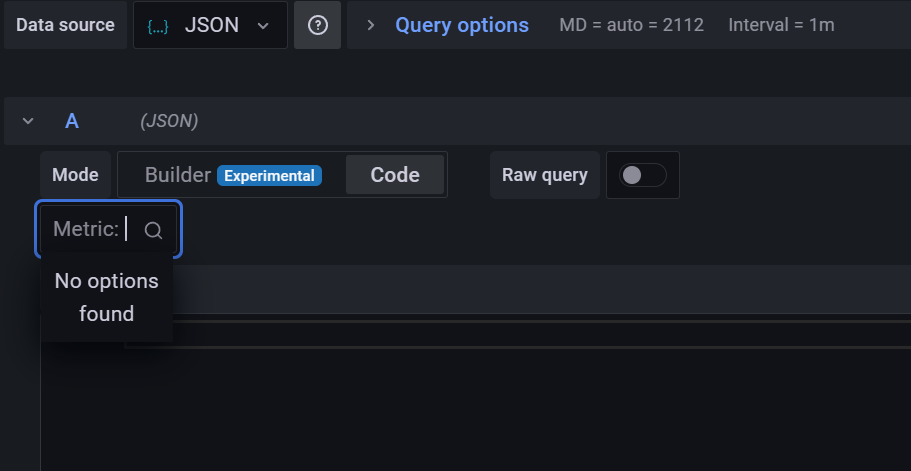Click the Raw query label
Image resolution: width=911 pixels, height=471 pixels.
(544, 175)
